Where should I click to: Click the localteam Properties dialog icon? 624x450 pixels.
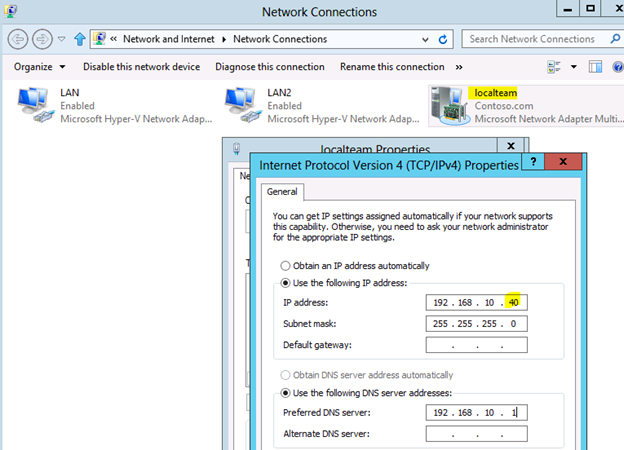click(x=236, y=148)
